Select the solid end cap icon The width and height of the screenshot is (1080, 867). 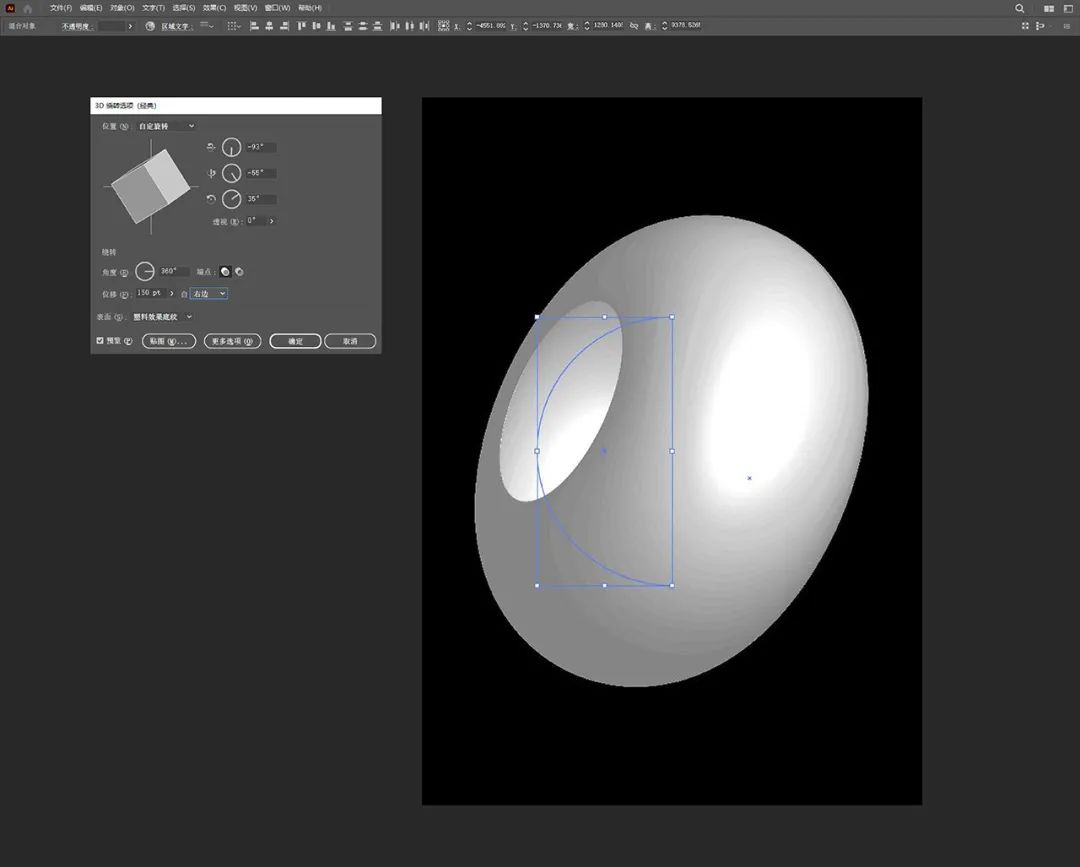point(225,271)
